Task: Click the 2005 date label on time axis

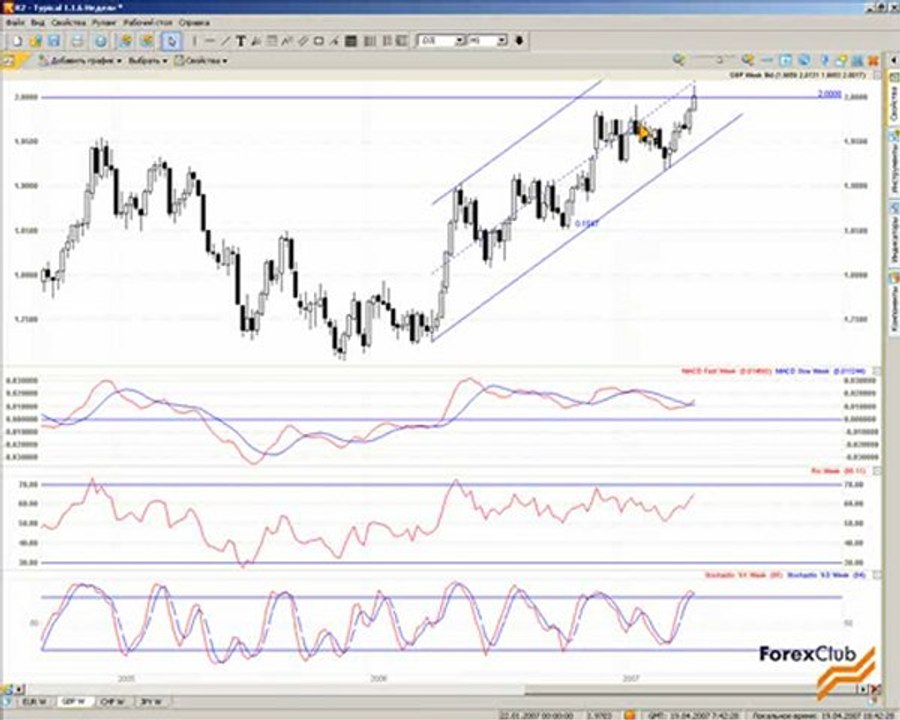Action: click(x=126, y=679)
